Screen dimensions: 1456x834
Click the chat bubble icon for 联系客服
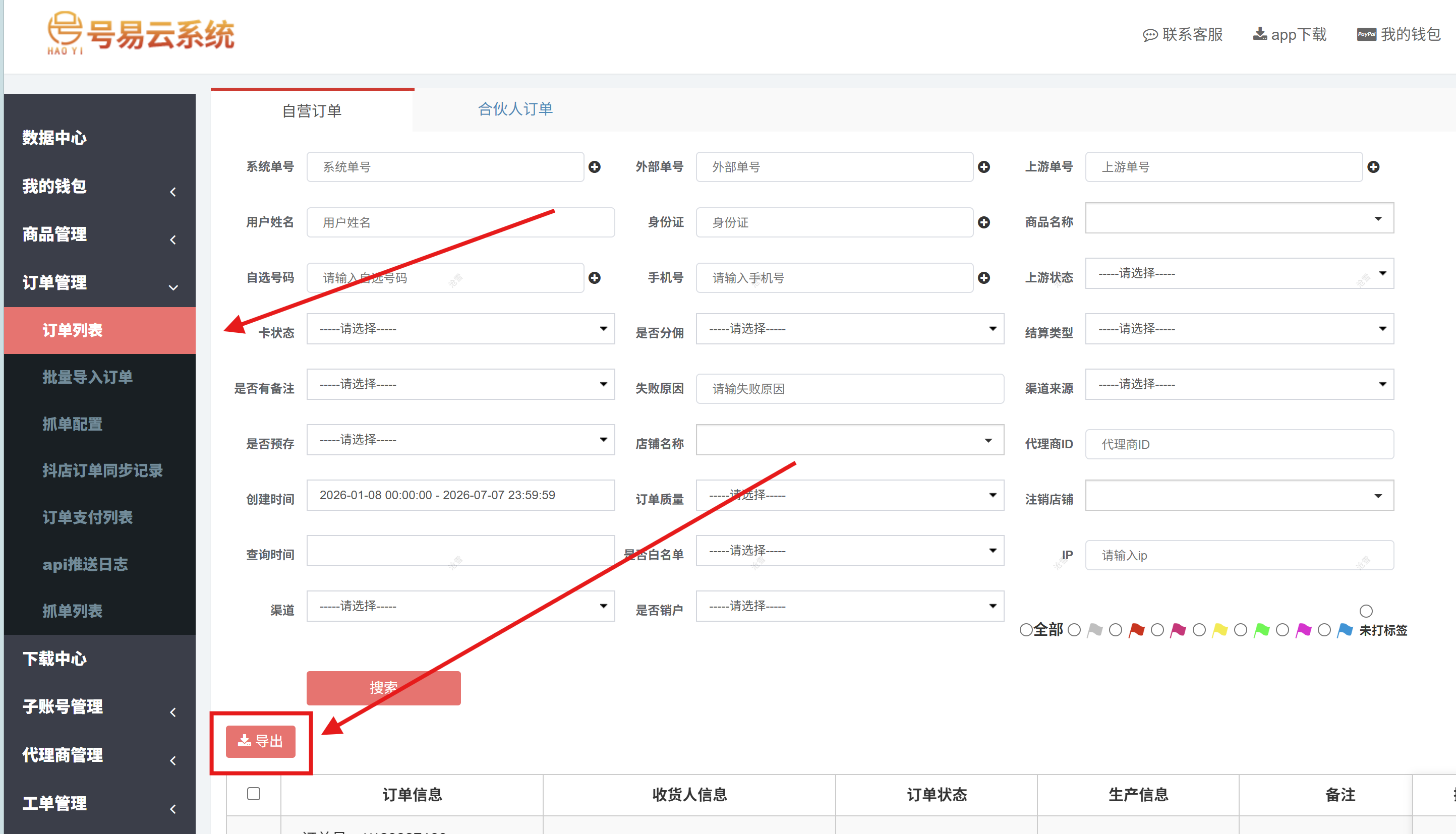click(1150, 35)
